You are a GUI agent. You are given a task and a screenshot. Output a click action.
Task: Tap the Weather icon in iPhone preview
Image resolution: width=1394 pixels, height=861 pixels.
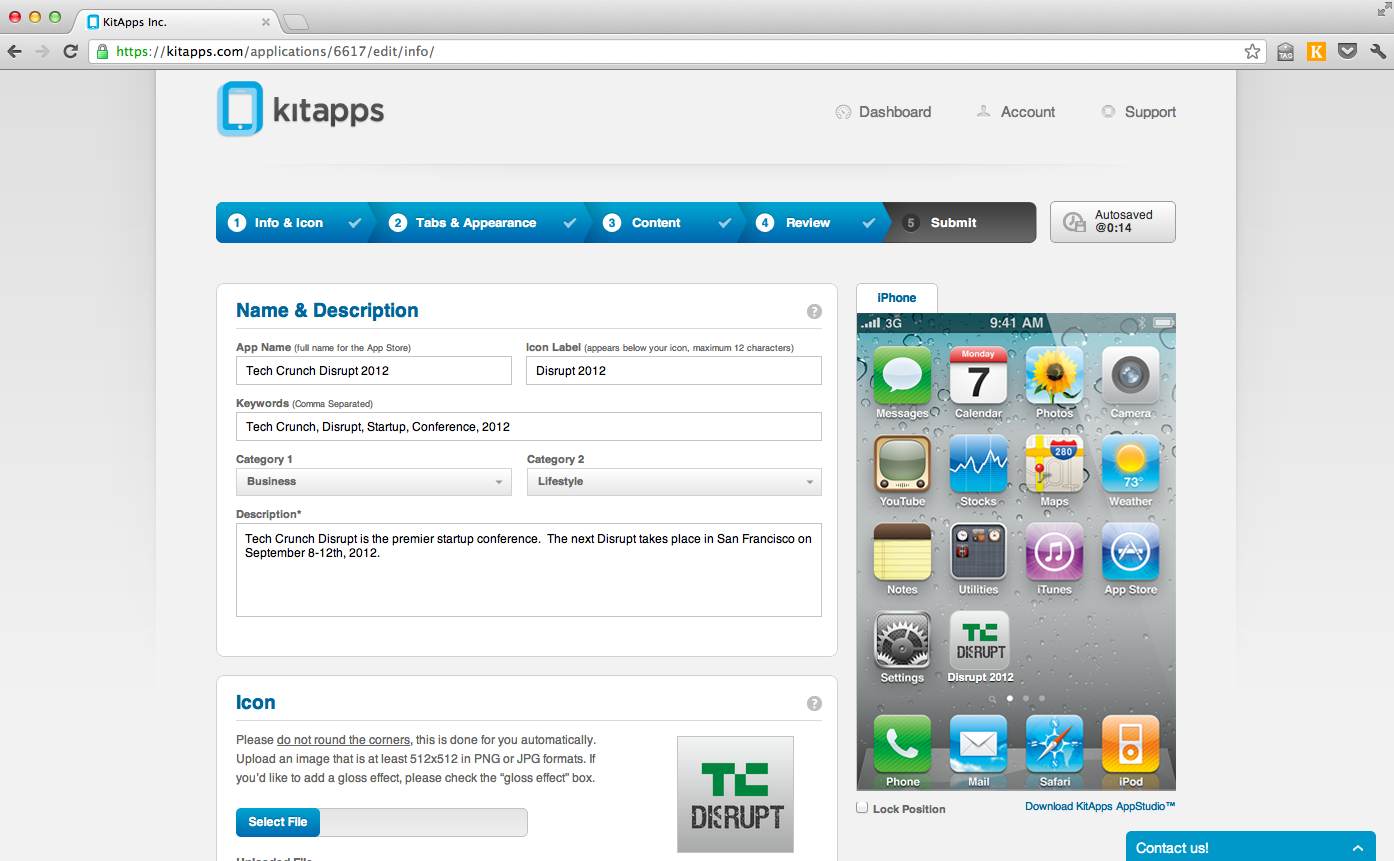point(1130,464)
